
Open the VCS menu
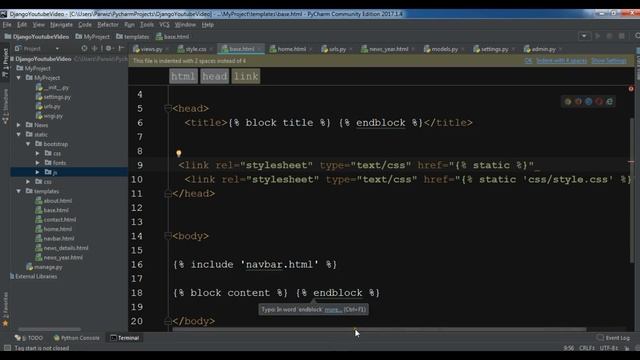point(164,25)
